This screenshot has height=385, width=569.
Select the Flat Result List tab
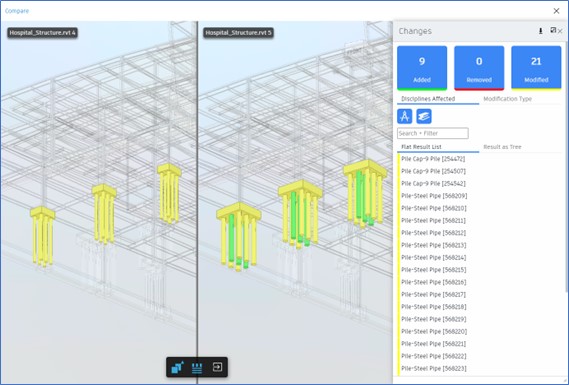[x=421, y=147]
